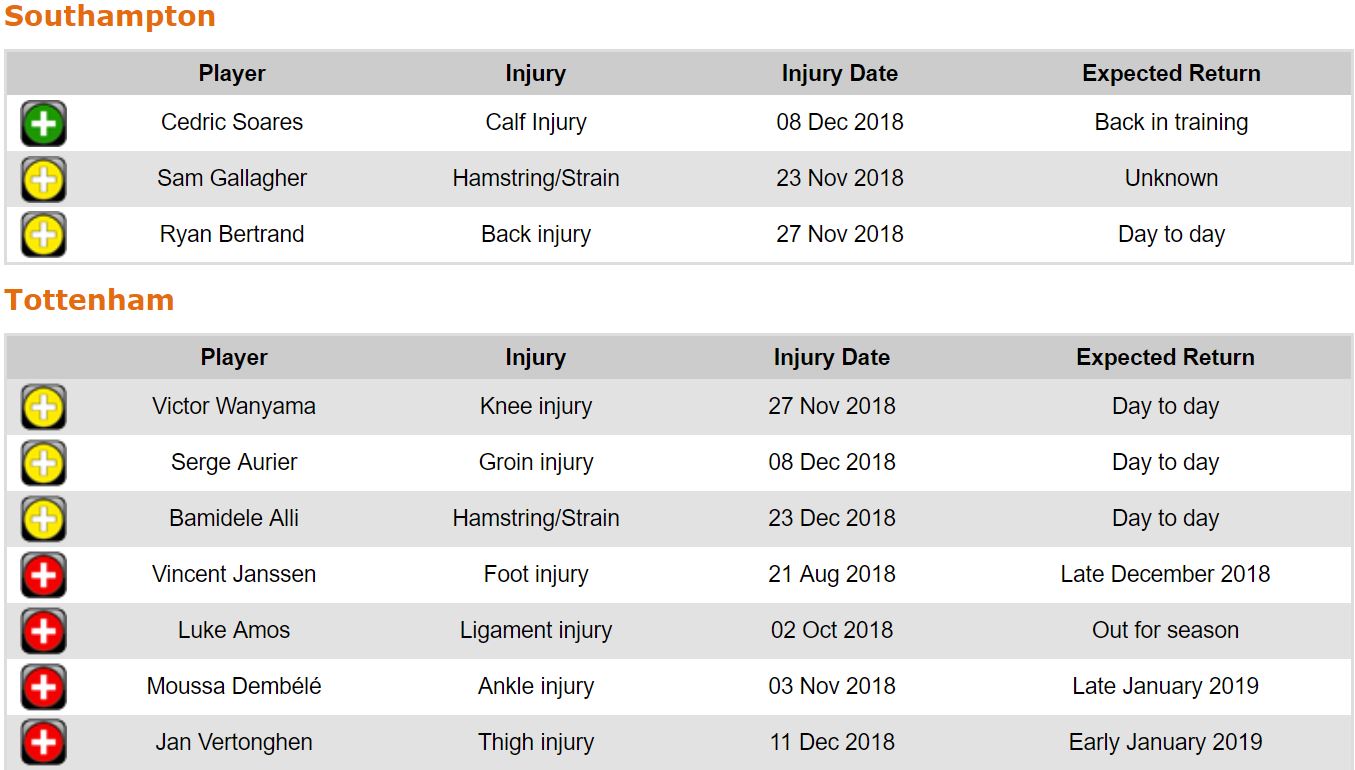Open the Tottenham team heading

(89, 301)
